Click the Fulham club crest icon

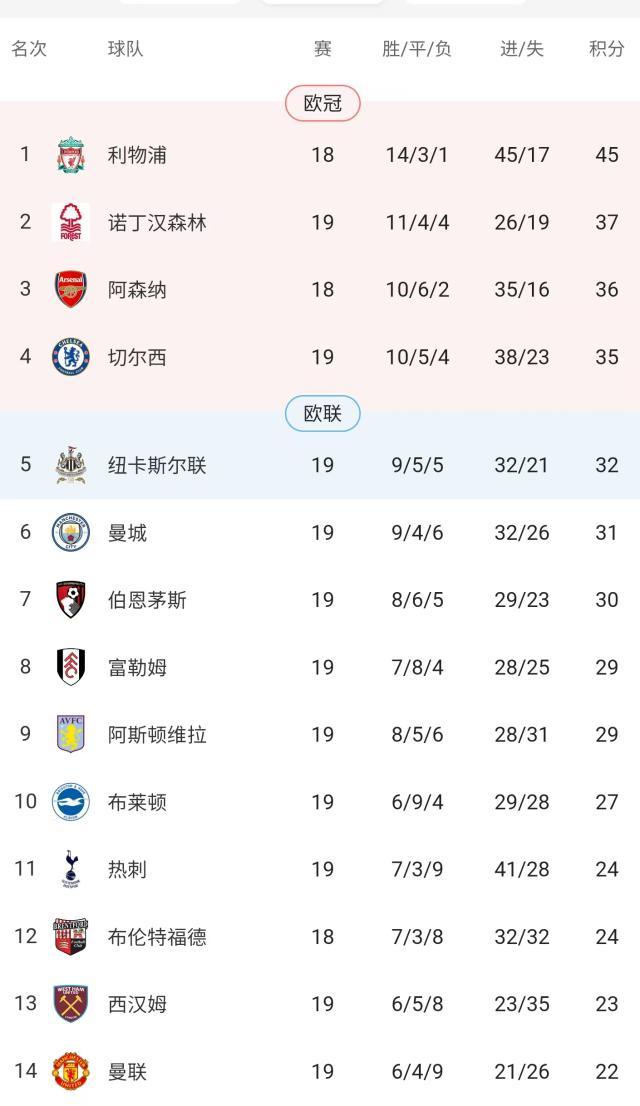click(x=71, y=667)
